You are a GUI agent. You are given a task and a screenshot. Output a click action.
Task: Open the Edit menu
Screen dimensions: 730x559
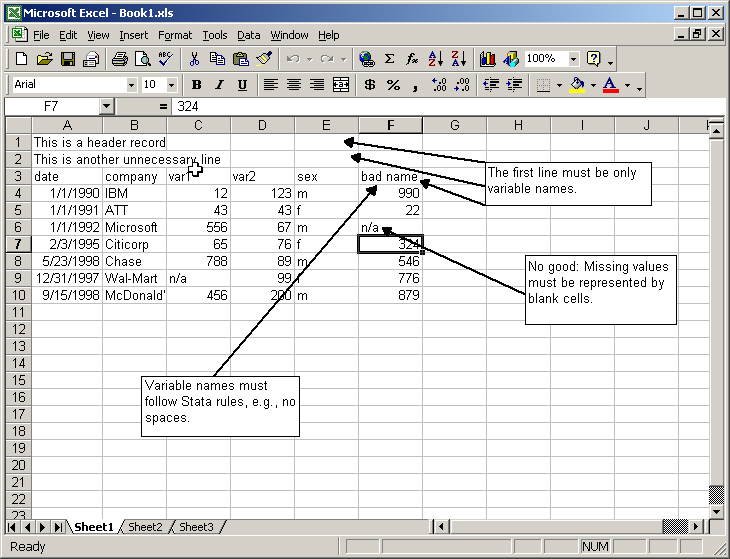click(x=68, y=35)
